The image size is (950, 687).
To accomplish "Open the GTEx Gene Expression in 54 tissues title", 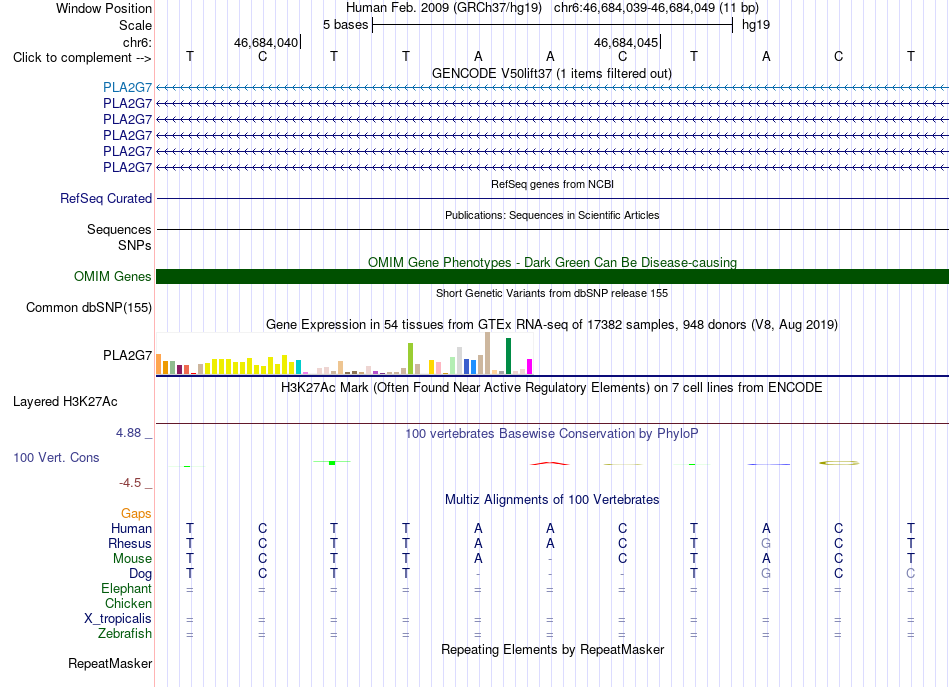I will (x=552, y=325).
